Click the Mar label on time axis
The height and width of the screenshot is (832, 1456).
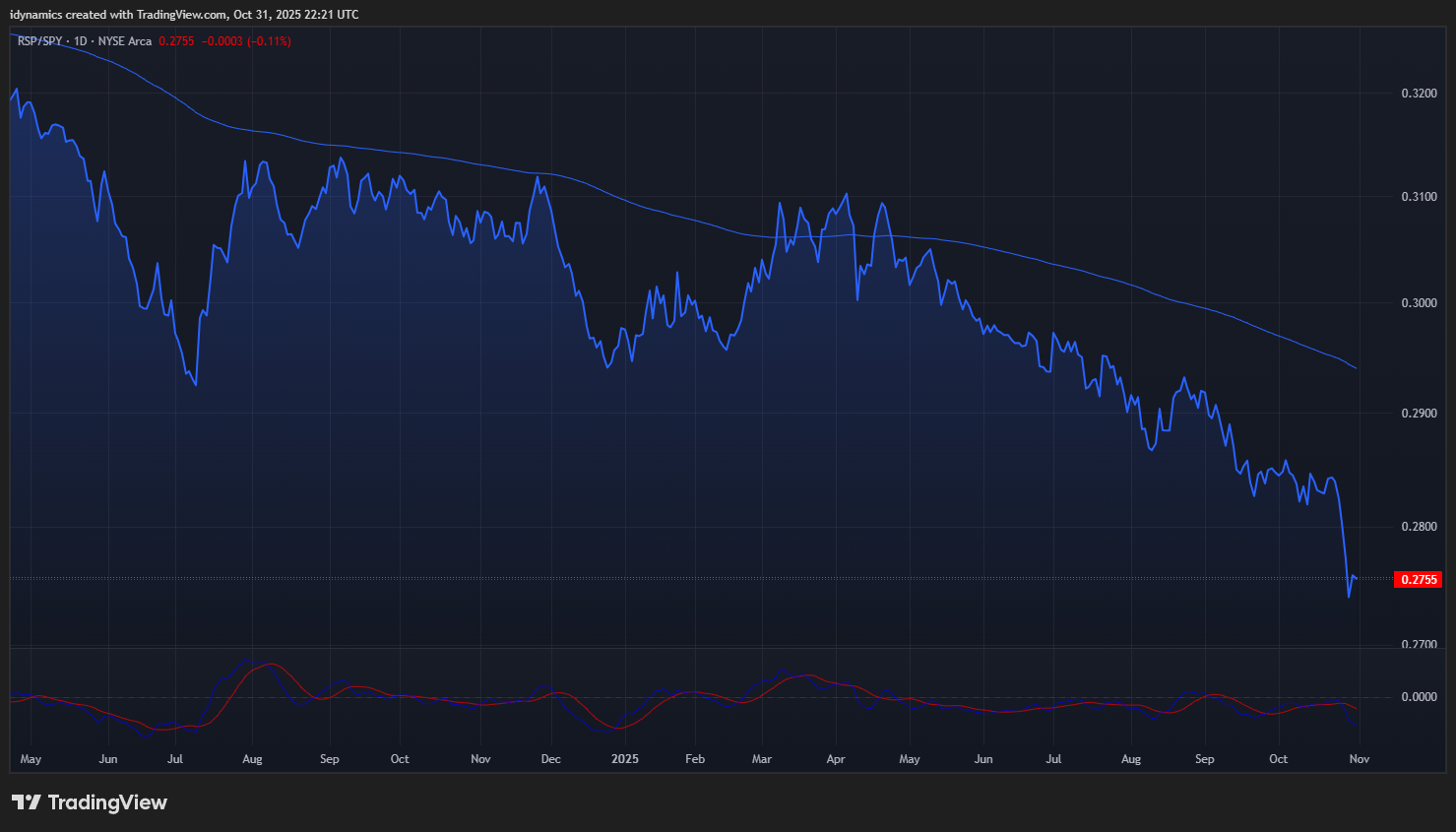click(x=761, y=759)
